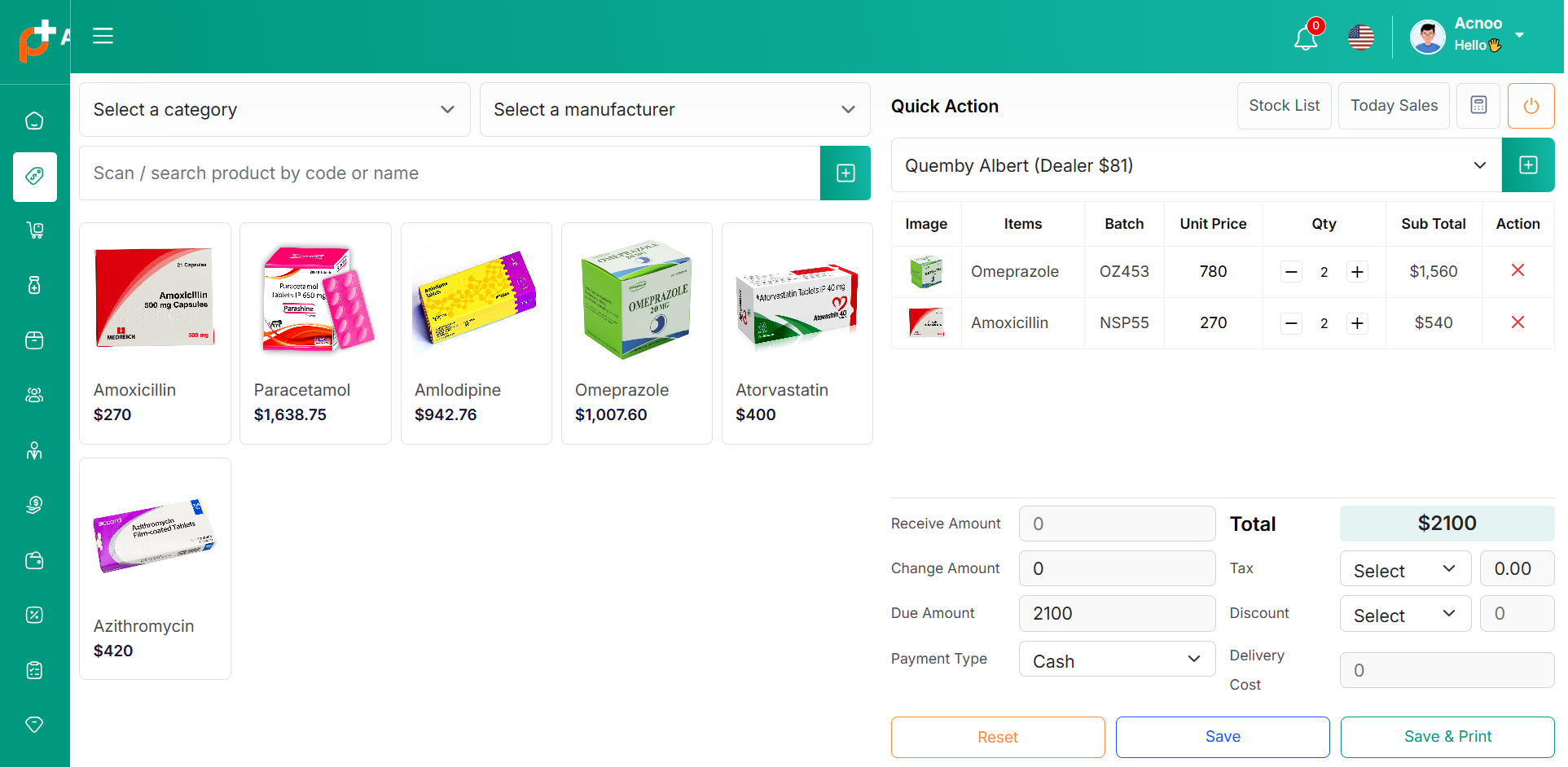Viewport: 1568px width, 767px height.
Task: Decrease Omeprazole quantity with minus
Action: [1291, 272]
